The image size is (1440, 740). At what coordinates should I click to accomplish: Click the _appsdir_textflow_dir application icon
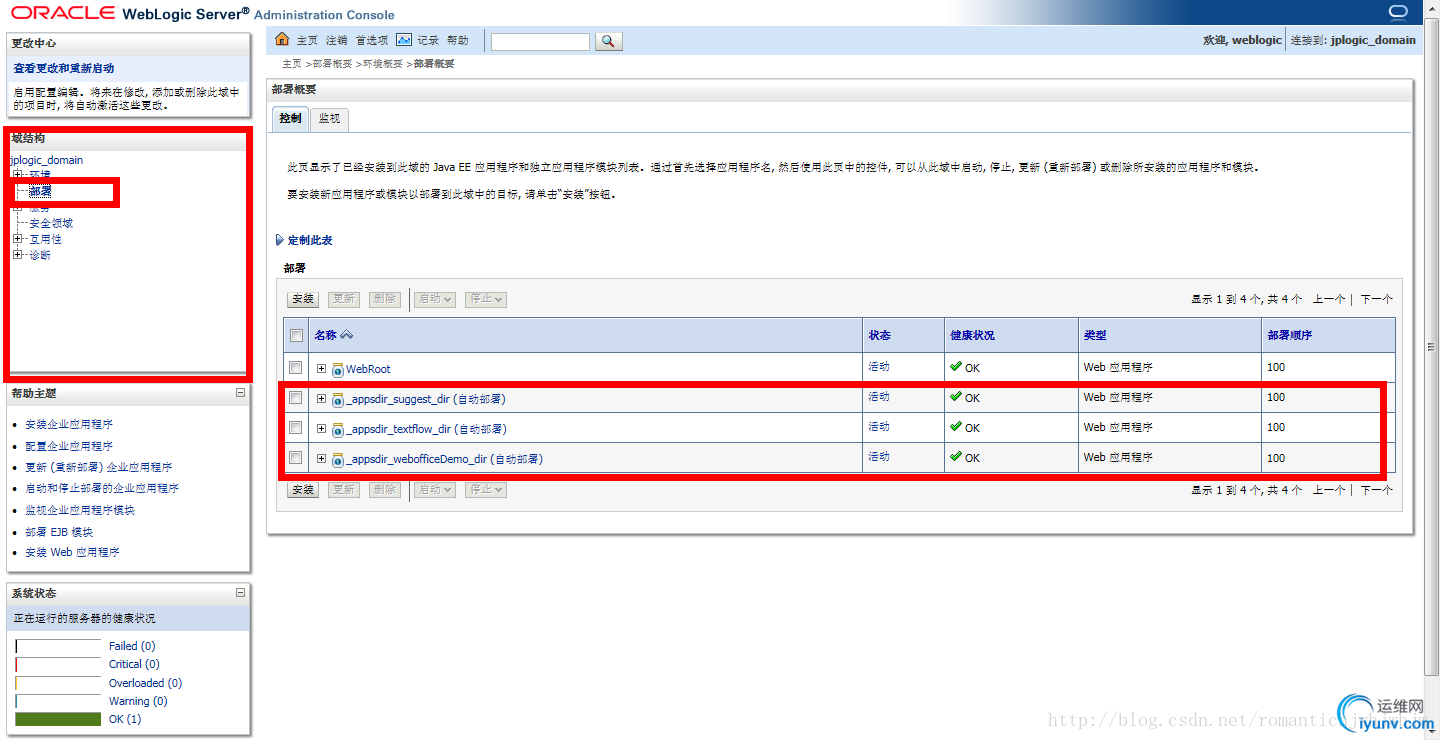(338, 430)
